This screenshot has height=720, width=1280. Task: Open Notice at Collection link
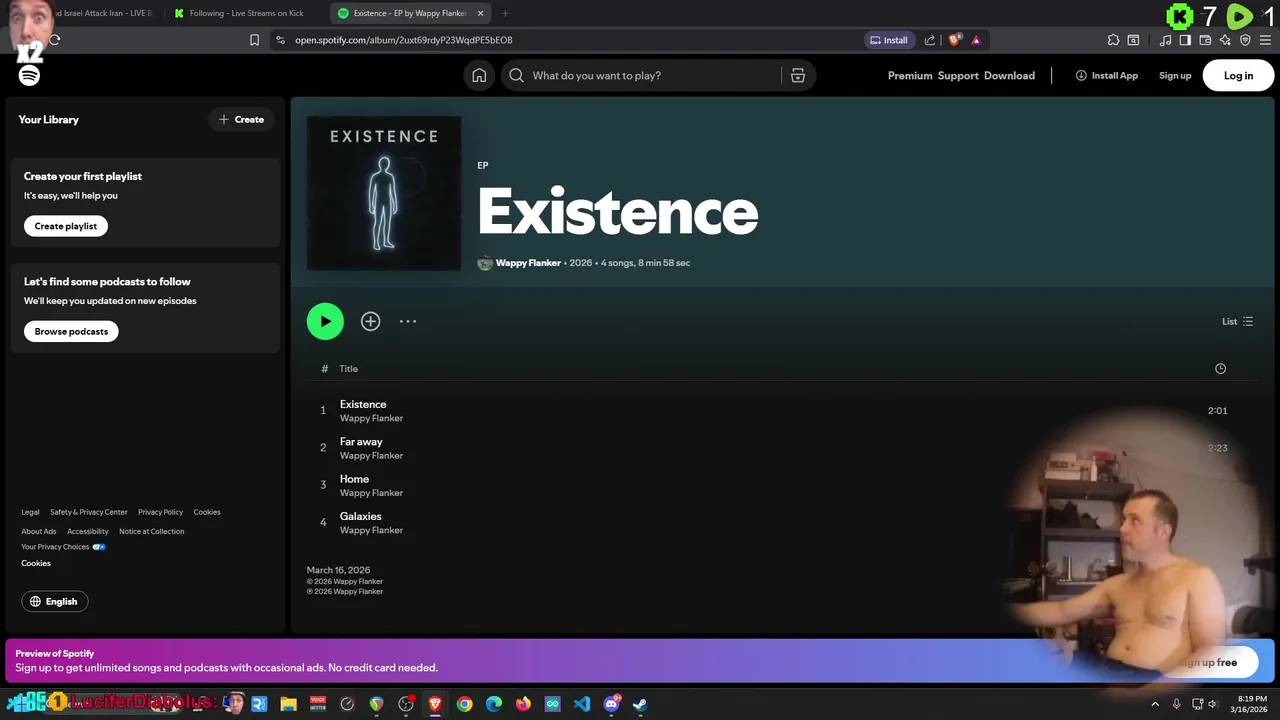tap(152, 531)
